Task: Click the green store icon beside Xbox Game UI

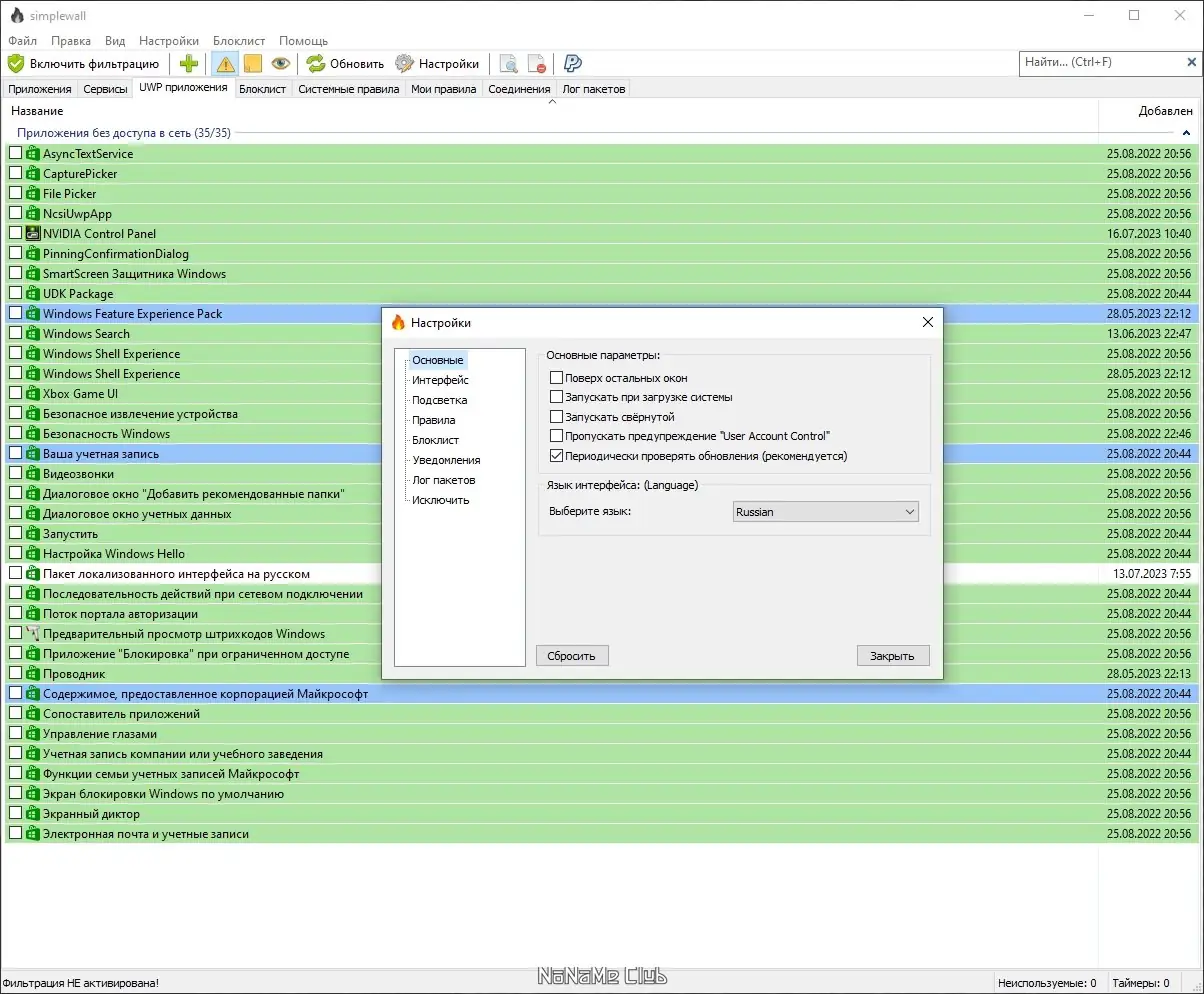Action: (x=32, y=393)
